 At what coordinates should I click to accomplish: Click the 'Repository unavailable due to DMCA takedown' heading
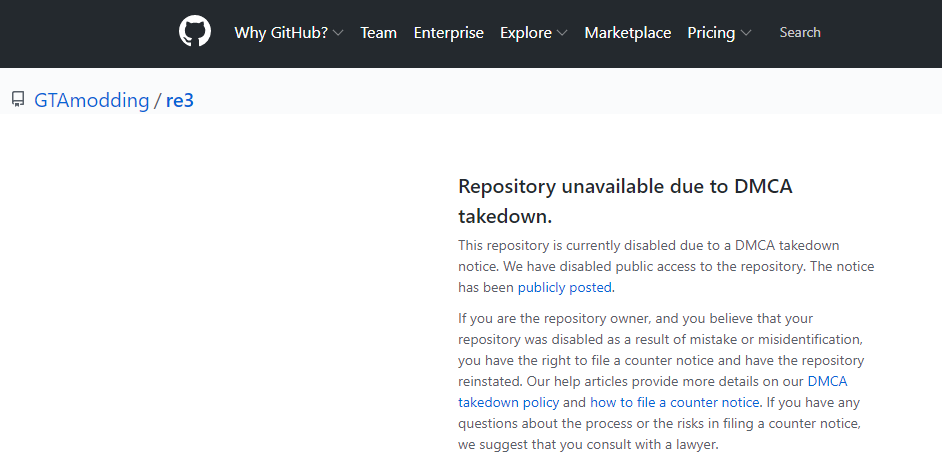pyautogui.click(x=625, y=201)
